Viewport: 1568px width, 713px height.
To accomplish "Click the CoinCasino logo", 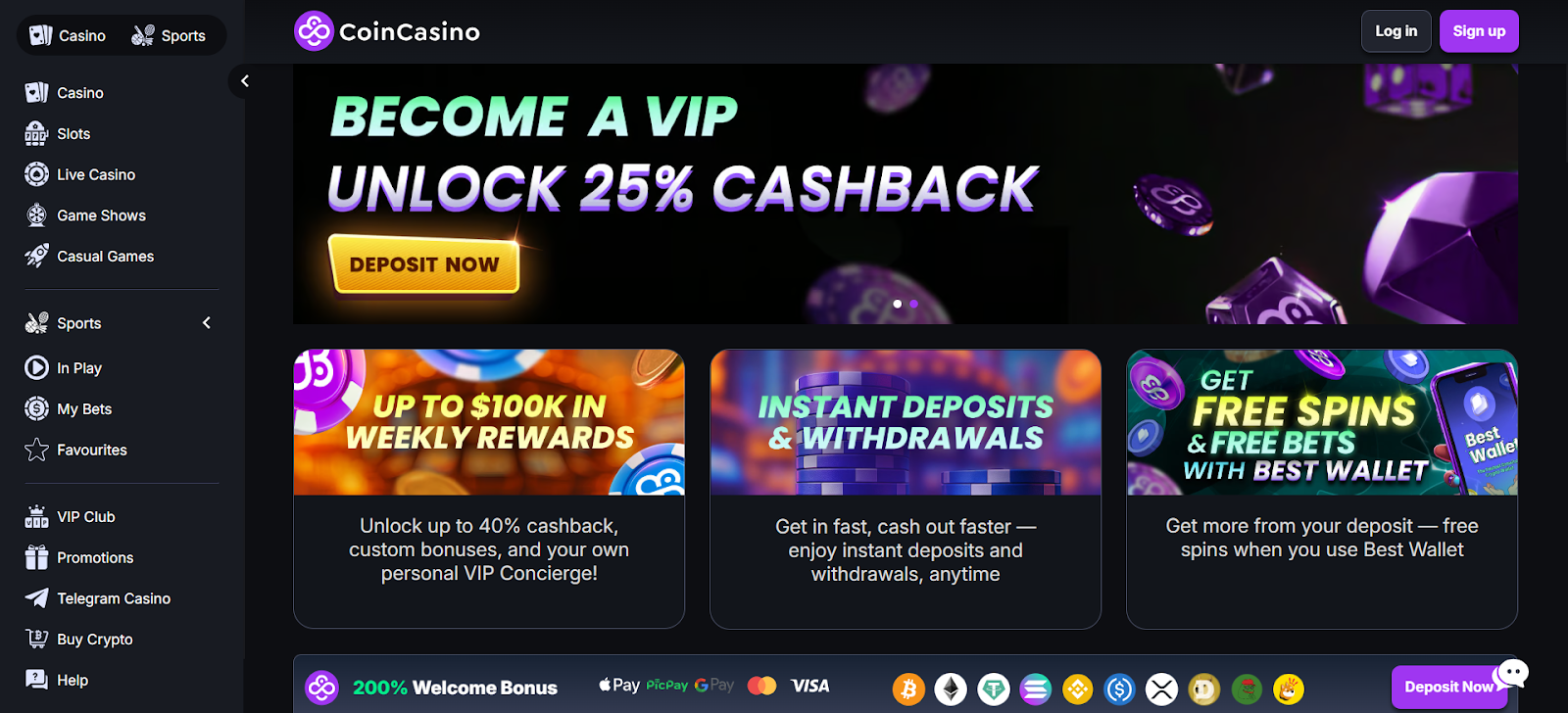I will (387, 31).
